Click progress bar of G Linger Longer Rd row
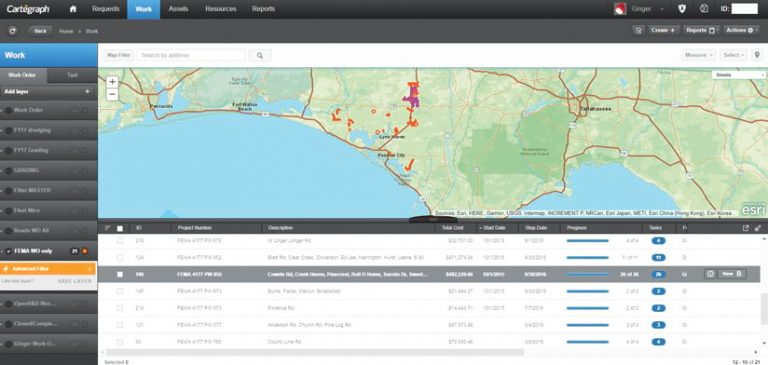This screenshot has height=365, width=768. (x=587, y=241)
